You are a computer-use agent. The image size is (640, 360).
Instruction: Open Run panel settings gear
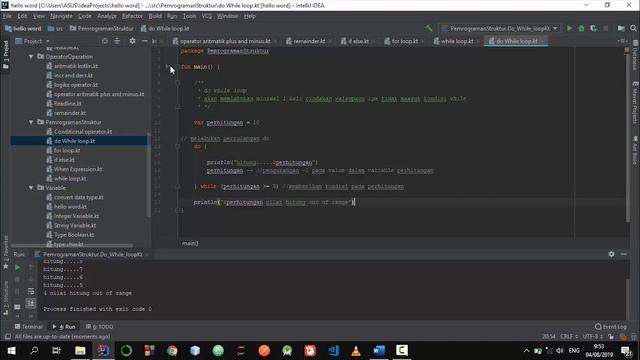[611, 254]
